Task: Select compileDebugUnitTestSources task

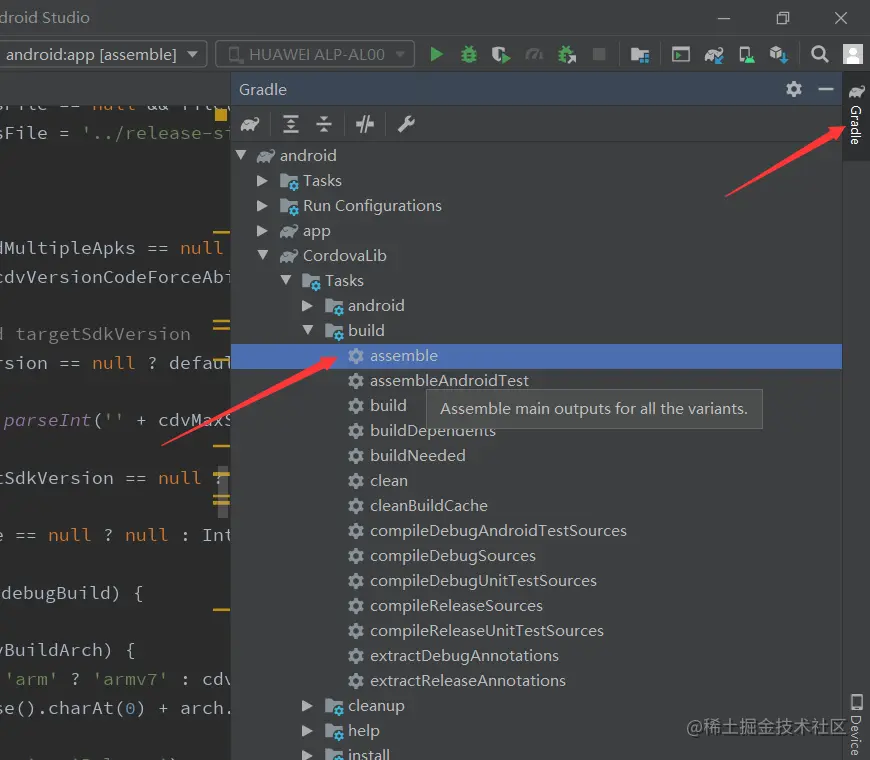Action: pyautogui.click(x=483, y=580)
